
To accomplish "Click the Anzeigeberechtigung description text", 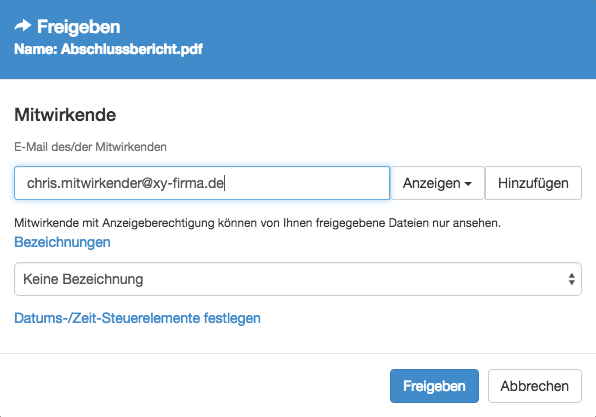I will tap(257, 223).
